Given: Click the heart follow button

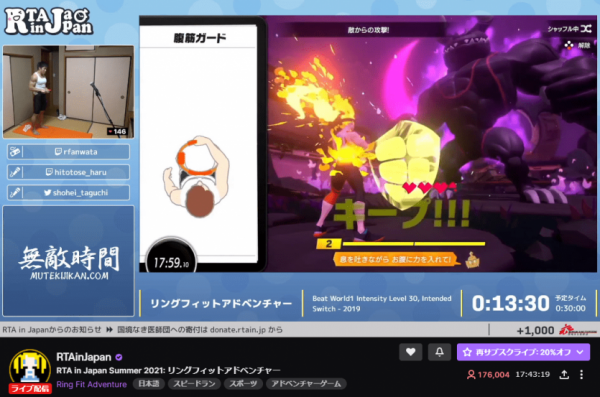Looking at the screenshot, I should point(410,352).
